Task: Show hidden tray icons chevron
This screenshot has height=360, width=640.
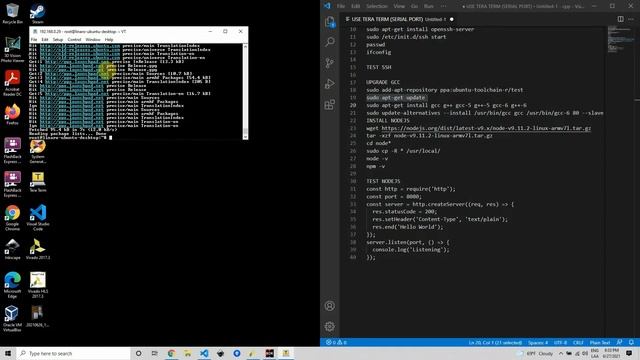Action: (x=561, y=353)
